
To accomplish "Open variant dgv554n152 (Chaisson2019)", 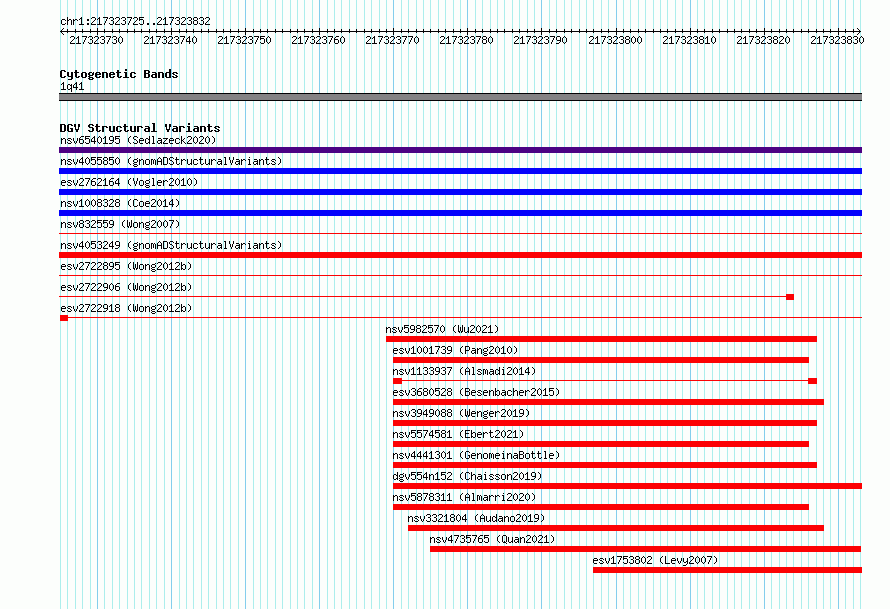I will point(467,476).
